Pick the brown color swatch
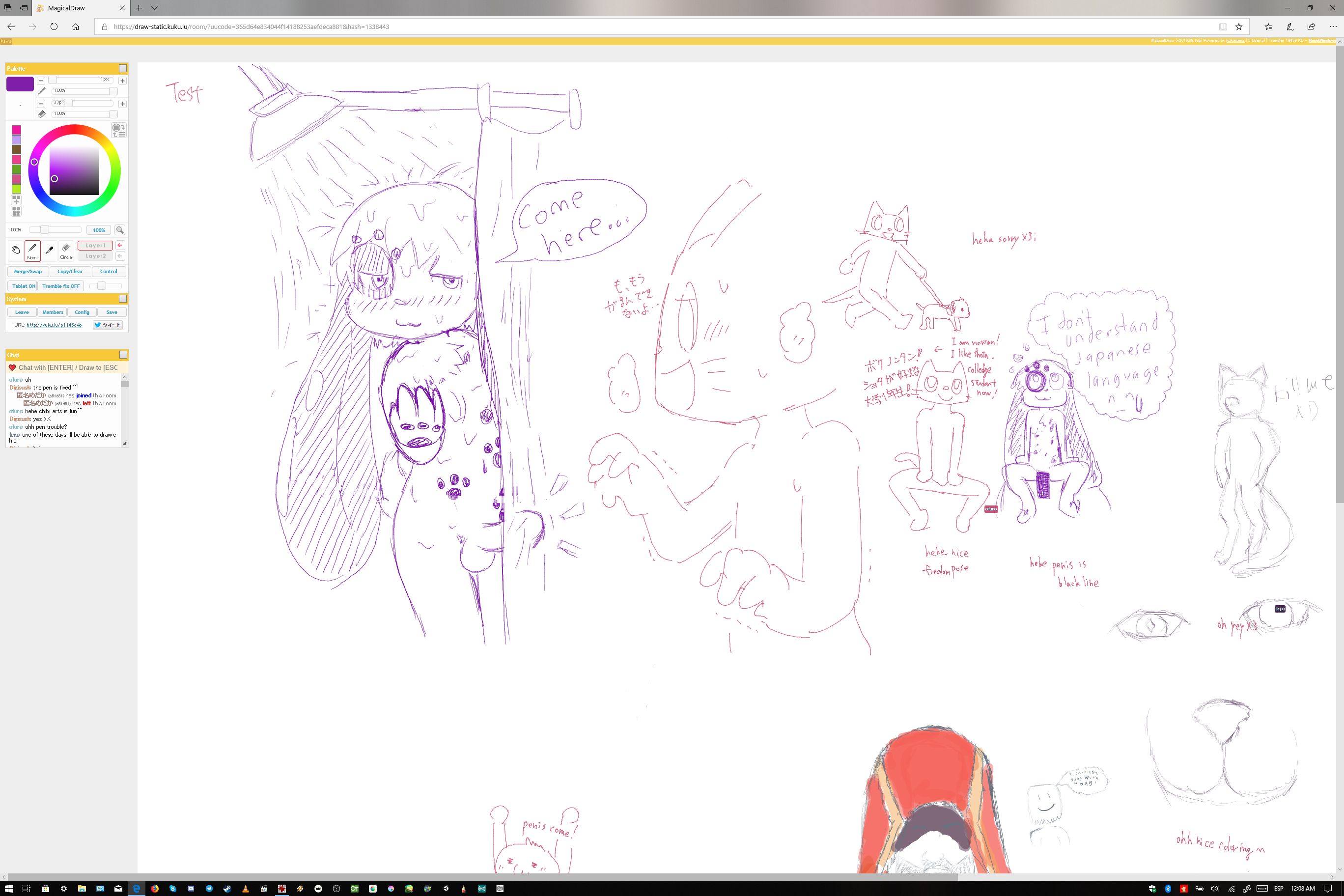Image resolution: width=1344 pixels, height=896 pixels. [16, 150]
